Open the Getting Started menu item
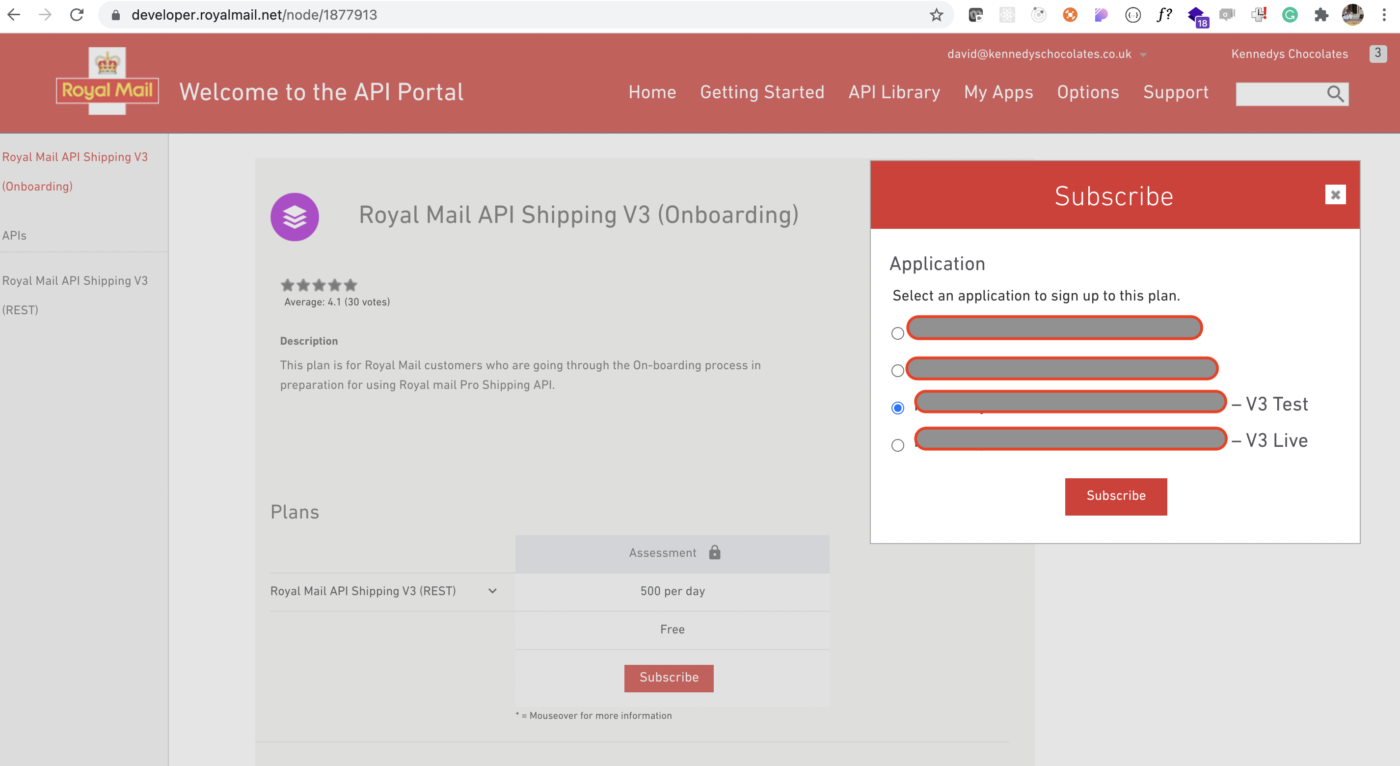The height and width of the screenshot is (766, 1400). tap(762, 92)
